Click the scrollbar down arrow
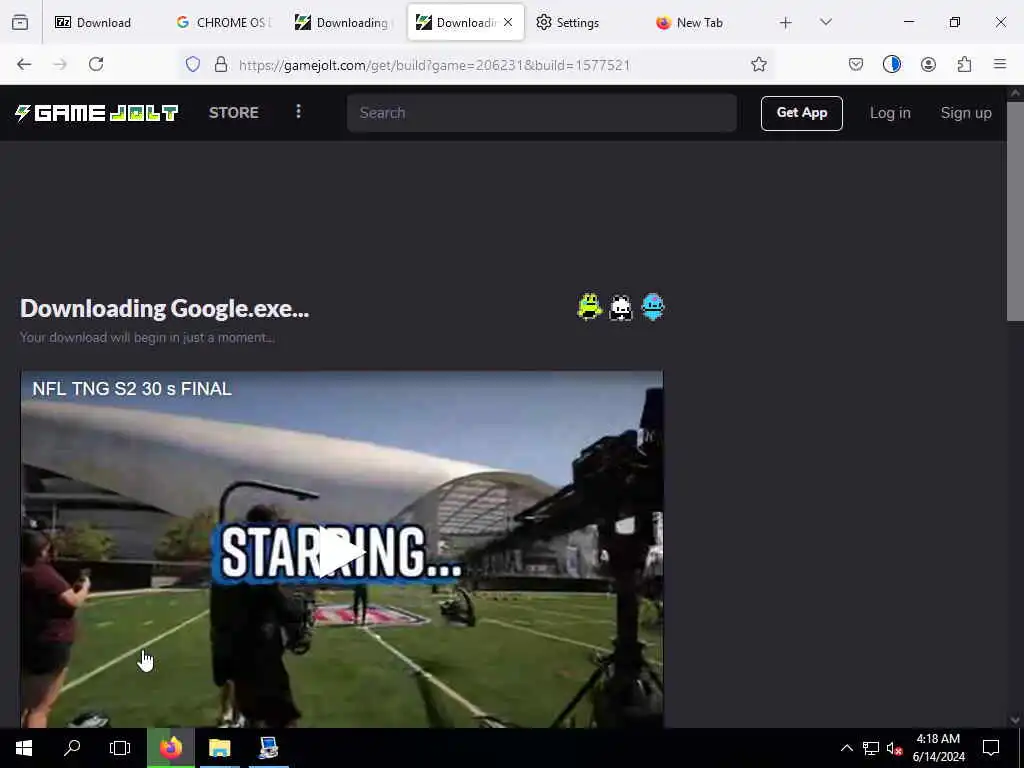 [1014, 720]
